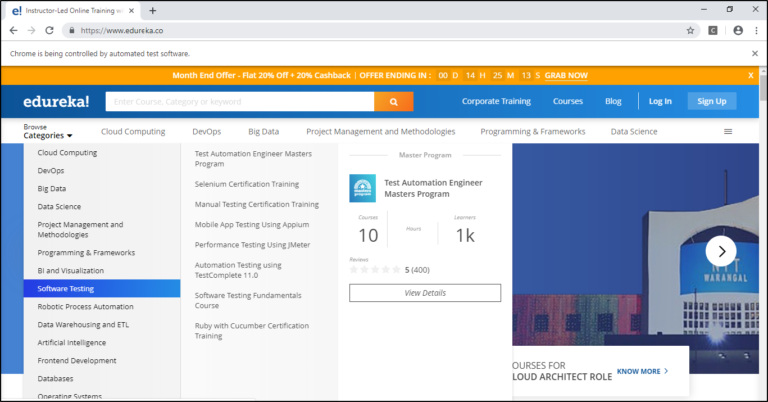Bookmark this page with the star icon

pos(690,31)
